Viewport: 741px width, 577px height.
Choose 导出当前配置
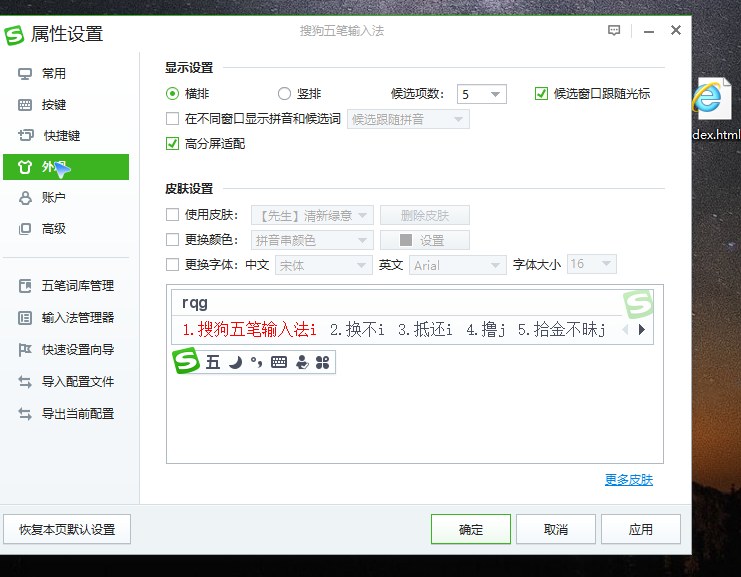[x=66, y=414]
